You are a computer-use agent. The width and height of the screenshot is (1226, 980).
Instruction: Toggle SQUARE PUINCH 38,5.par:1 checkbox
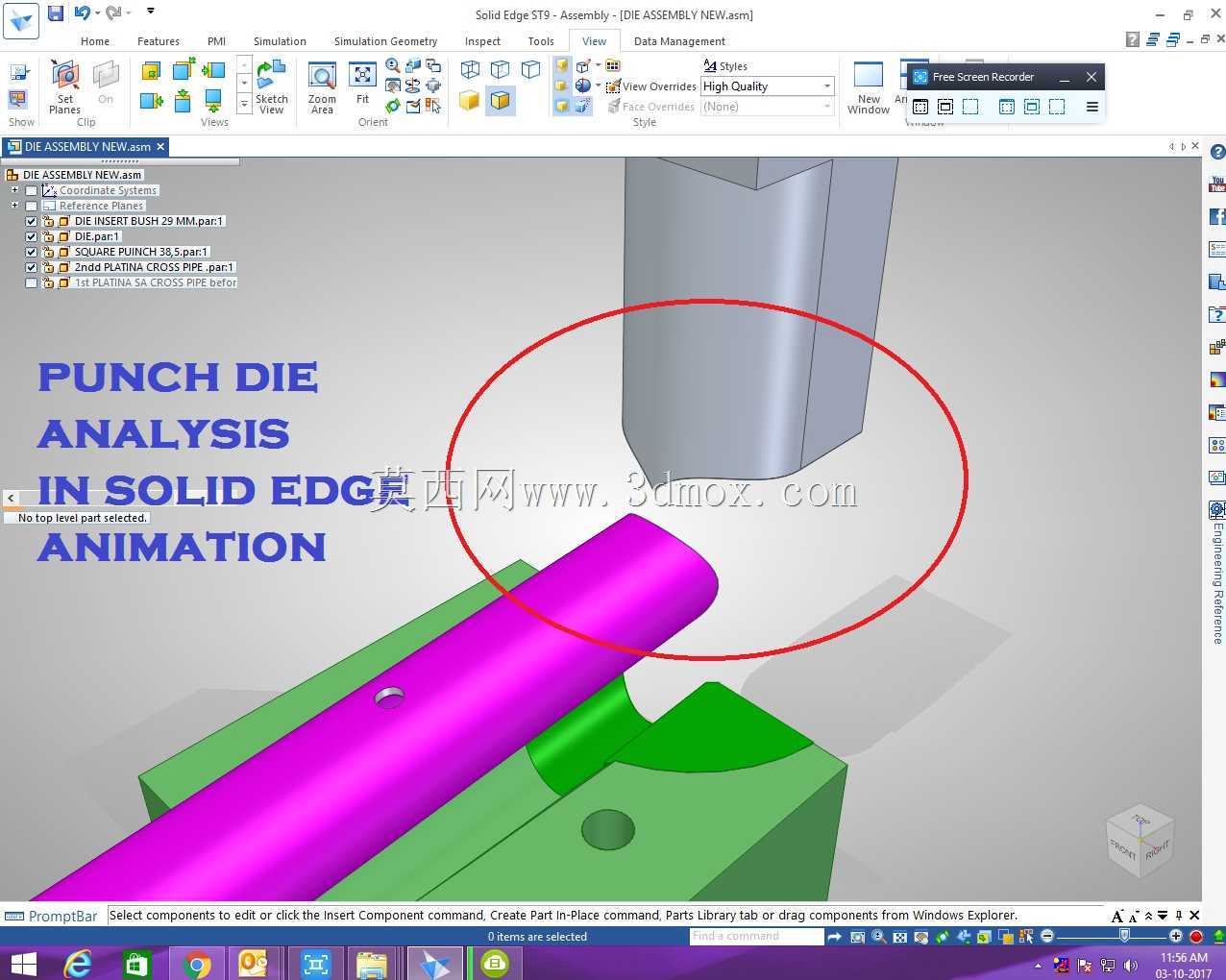tap(32, 252)
